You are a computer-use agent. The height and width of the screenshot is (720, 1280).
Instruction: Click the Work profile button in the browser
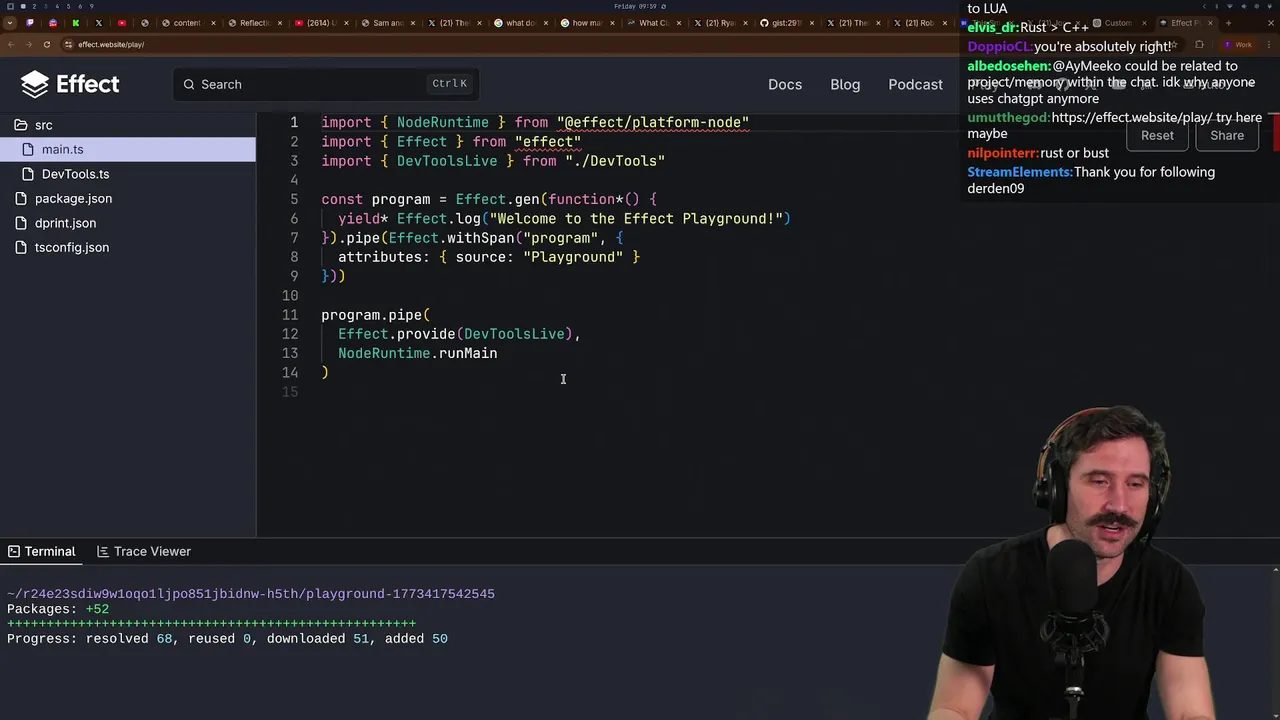click(1238, 44)
